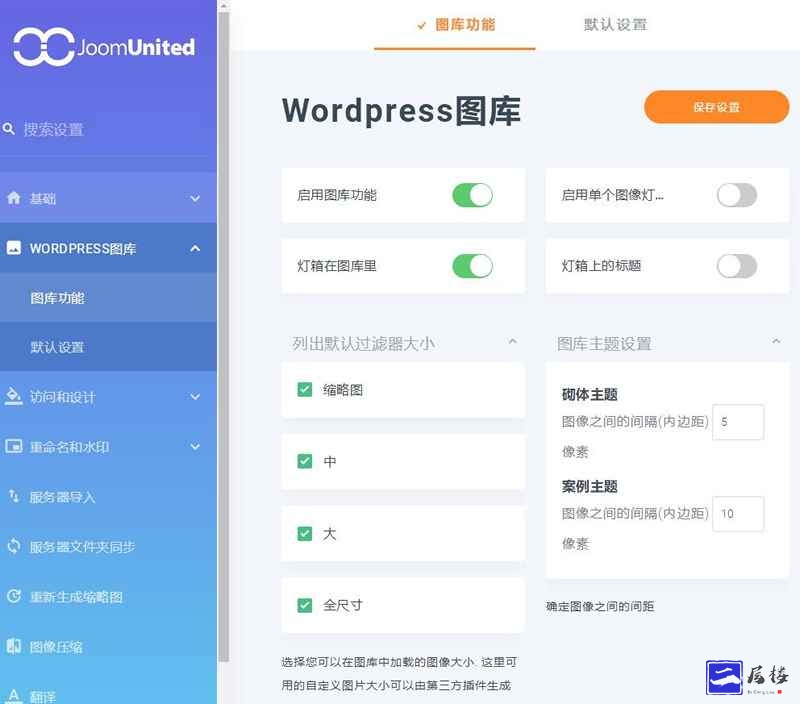The image size is (800, 704).
Task: Click the Wordpress图库 page heading
Action: click(x=401, y=110)
